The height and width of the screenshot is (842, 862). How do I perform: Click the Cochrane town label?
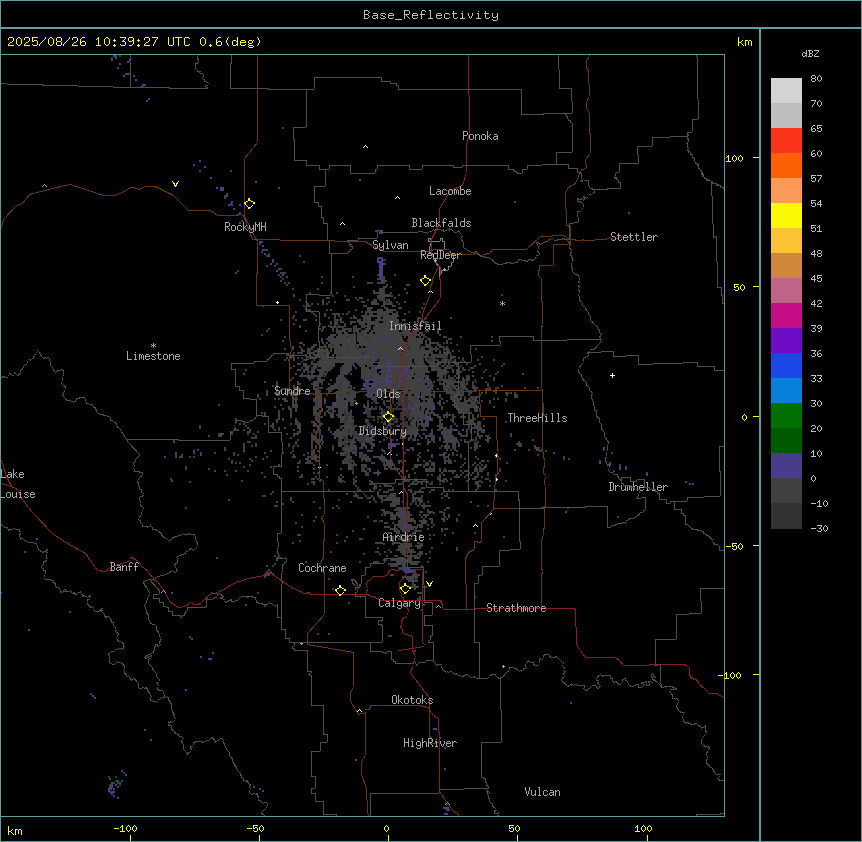point(322,568)
